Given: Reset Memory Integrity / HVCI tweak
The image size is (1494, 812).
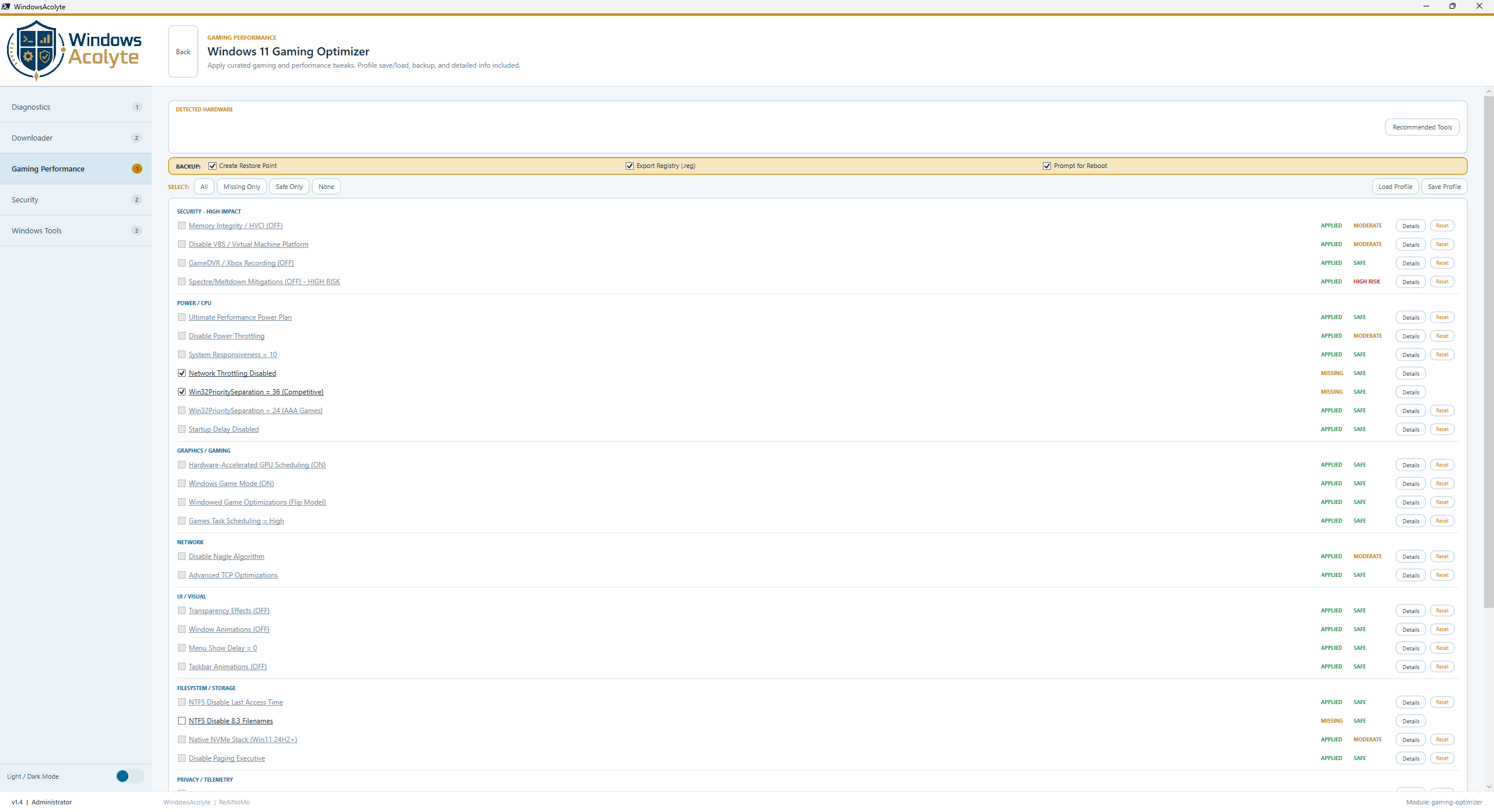Looking at the screenshot, I should coord(1442,226).
